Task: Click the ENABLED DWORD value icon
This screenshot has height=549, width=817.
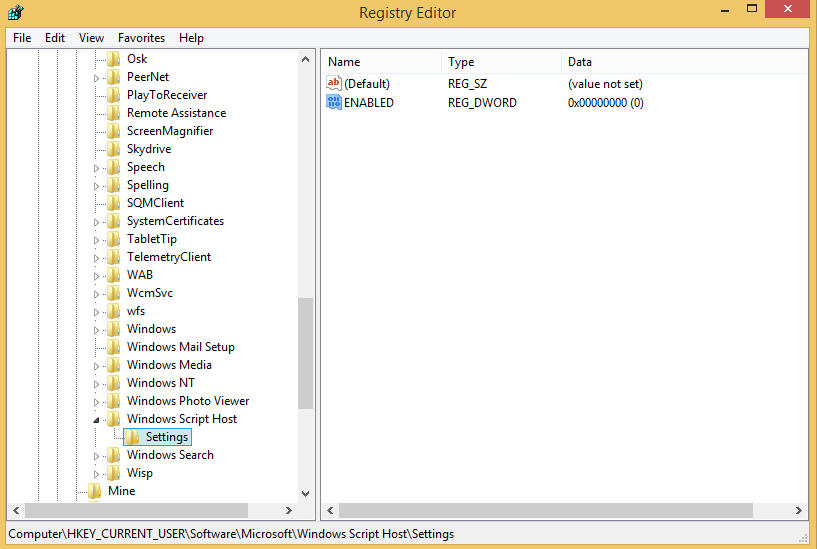Action: 333,102
